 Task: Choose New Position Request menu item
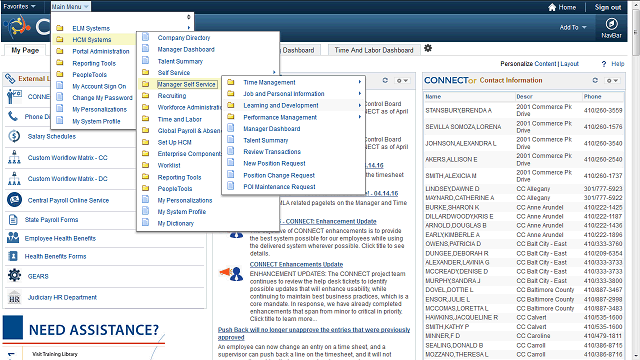click(x=274, y=163)
